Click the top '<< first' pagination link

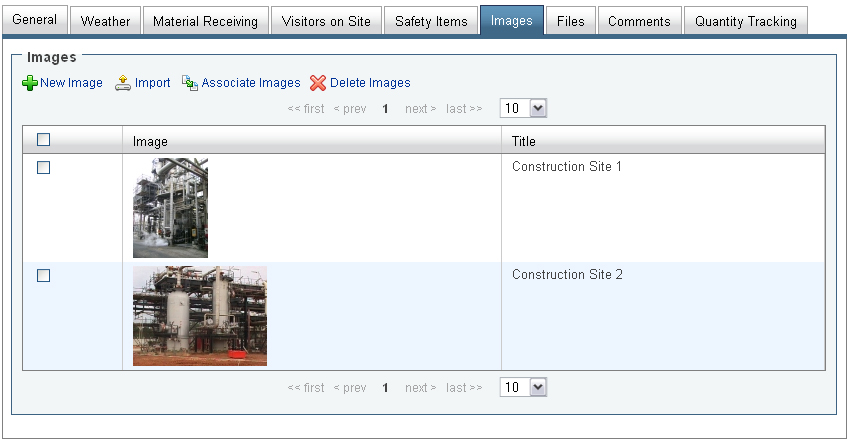pyautogui.click(x=306, y=109)
